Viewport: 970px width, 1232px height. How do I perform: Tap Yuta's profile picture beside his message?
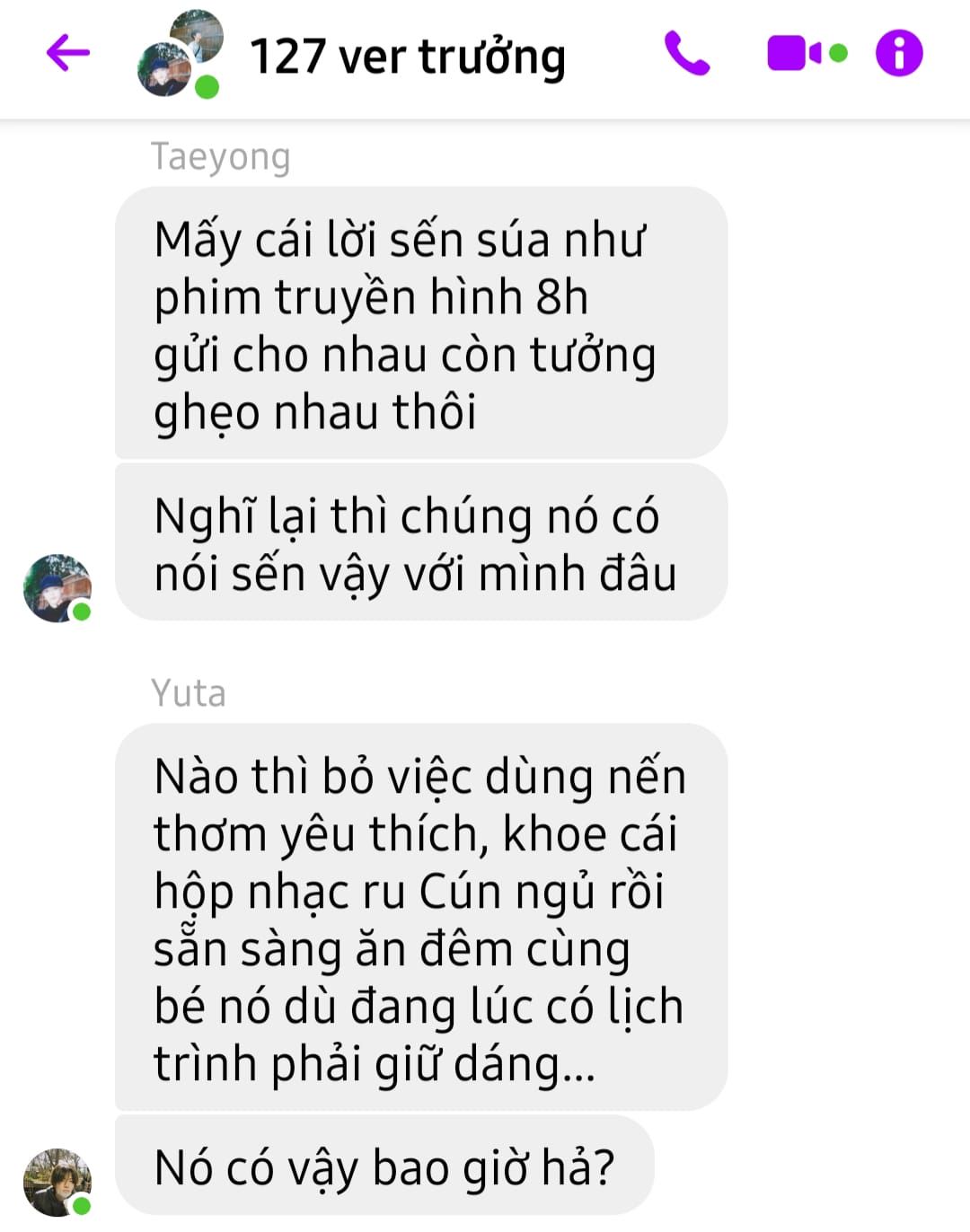[x=57, y=1182]
